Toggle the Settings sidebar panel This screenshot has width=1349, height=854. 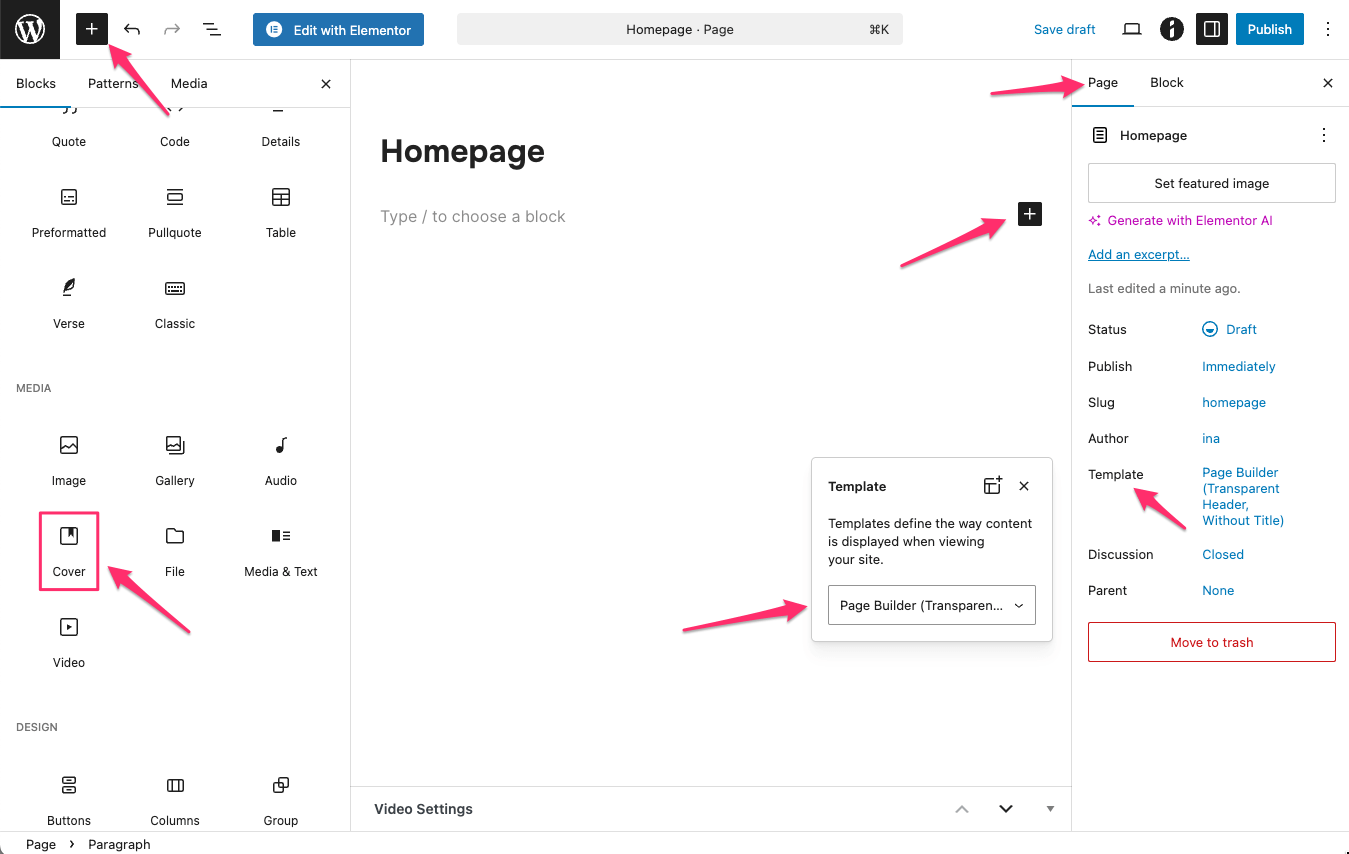1212,30
